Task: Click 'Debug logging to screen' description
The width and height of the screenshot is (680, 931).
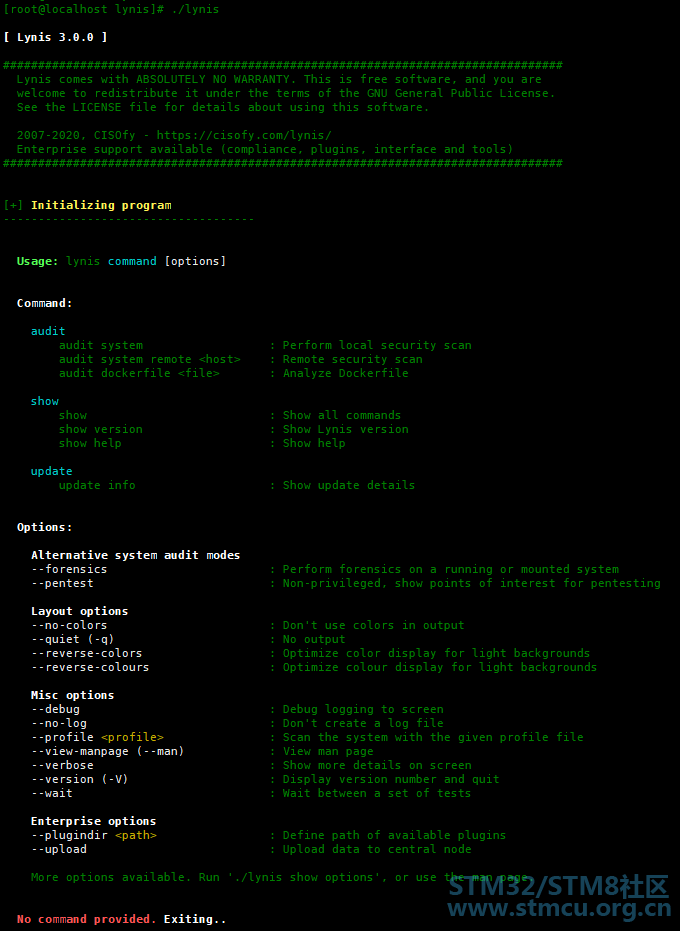Action: point(363,710)
